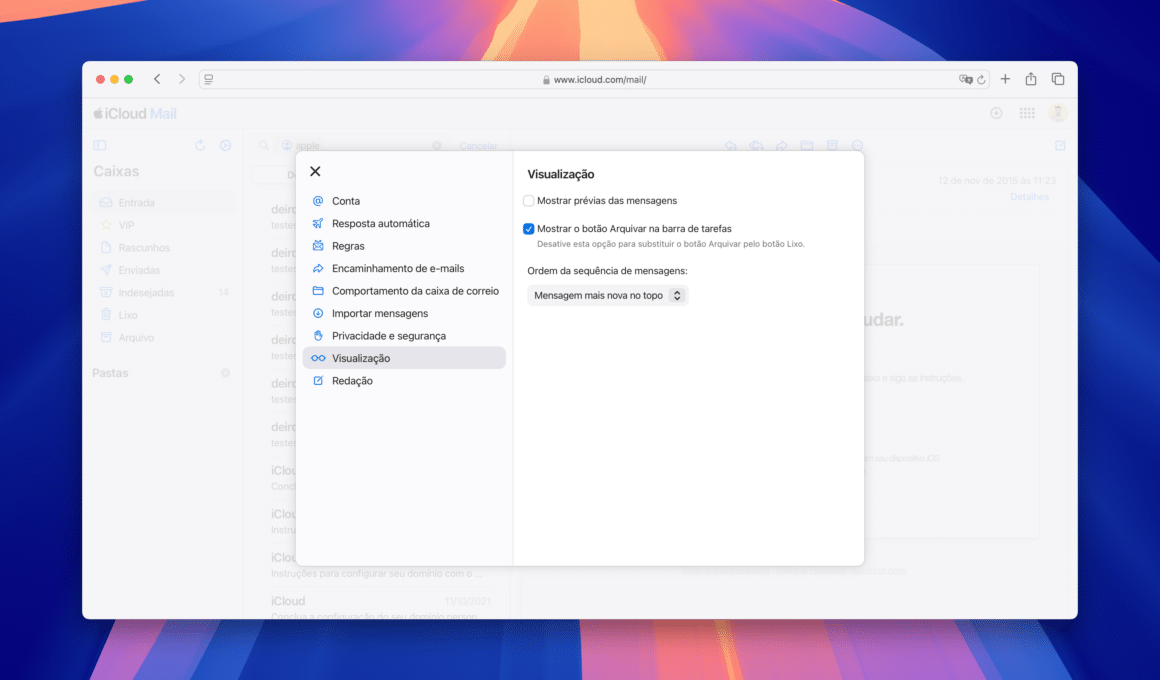Open a new Safari tab
1160x680 pixels.
(x=1005, y=79)
